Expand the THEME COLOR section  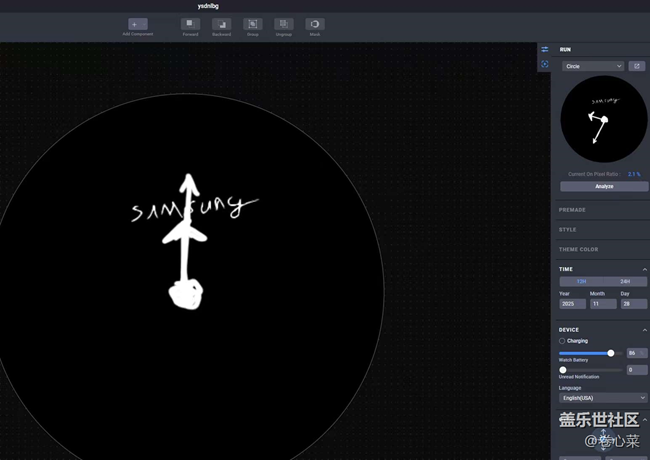(600, 249)
